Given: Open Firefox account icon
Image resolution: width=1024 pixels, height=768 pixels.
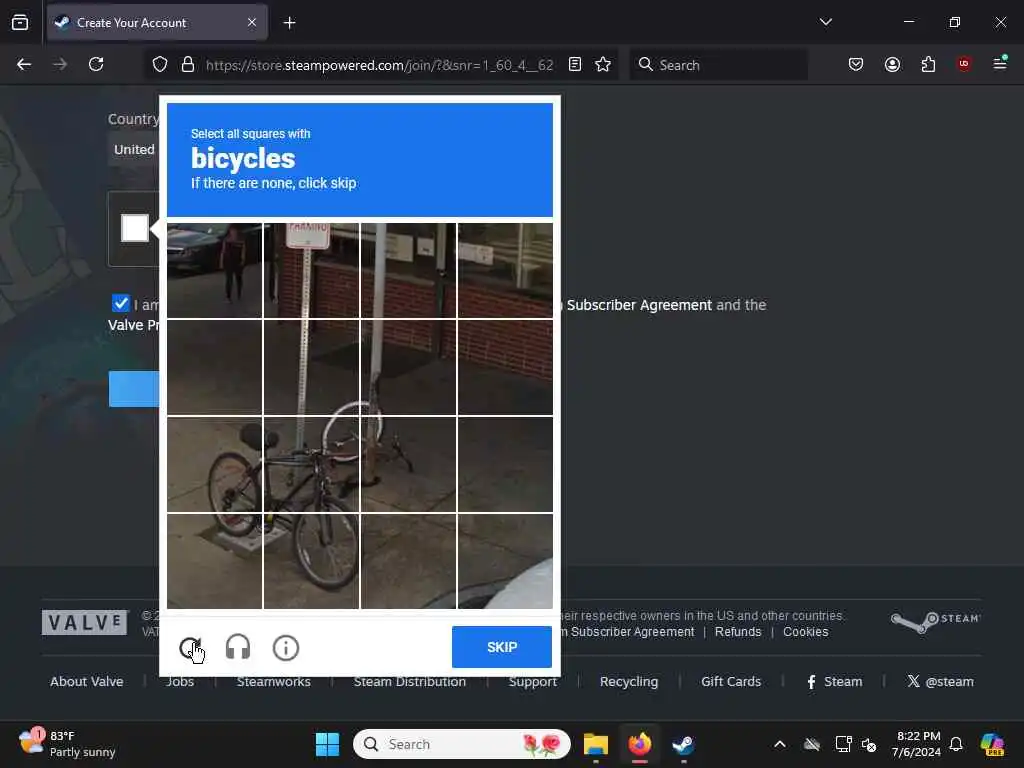Looking at the screenshot, I should tap(892, 64).
